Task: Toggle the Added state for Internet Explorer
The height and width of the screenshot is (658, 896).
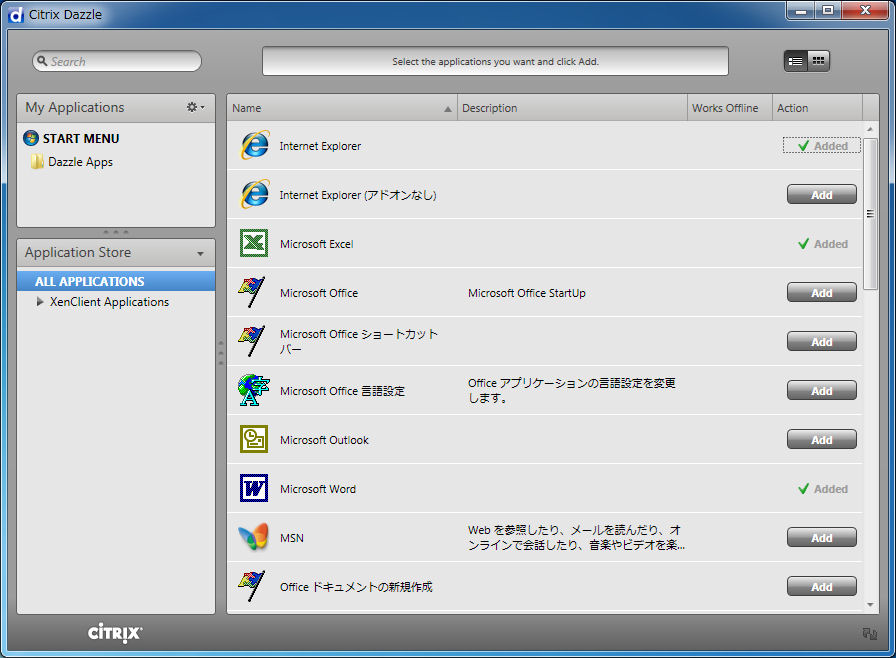Action: (821, 146)
